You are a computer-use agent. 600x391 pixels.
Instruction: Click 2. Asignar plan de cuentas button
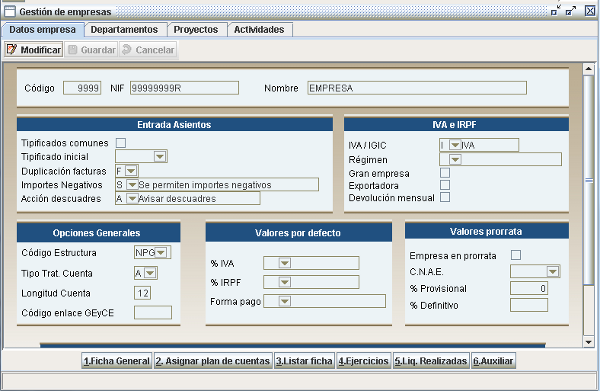click(x=213, y=361)
